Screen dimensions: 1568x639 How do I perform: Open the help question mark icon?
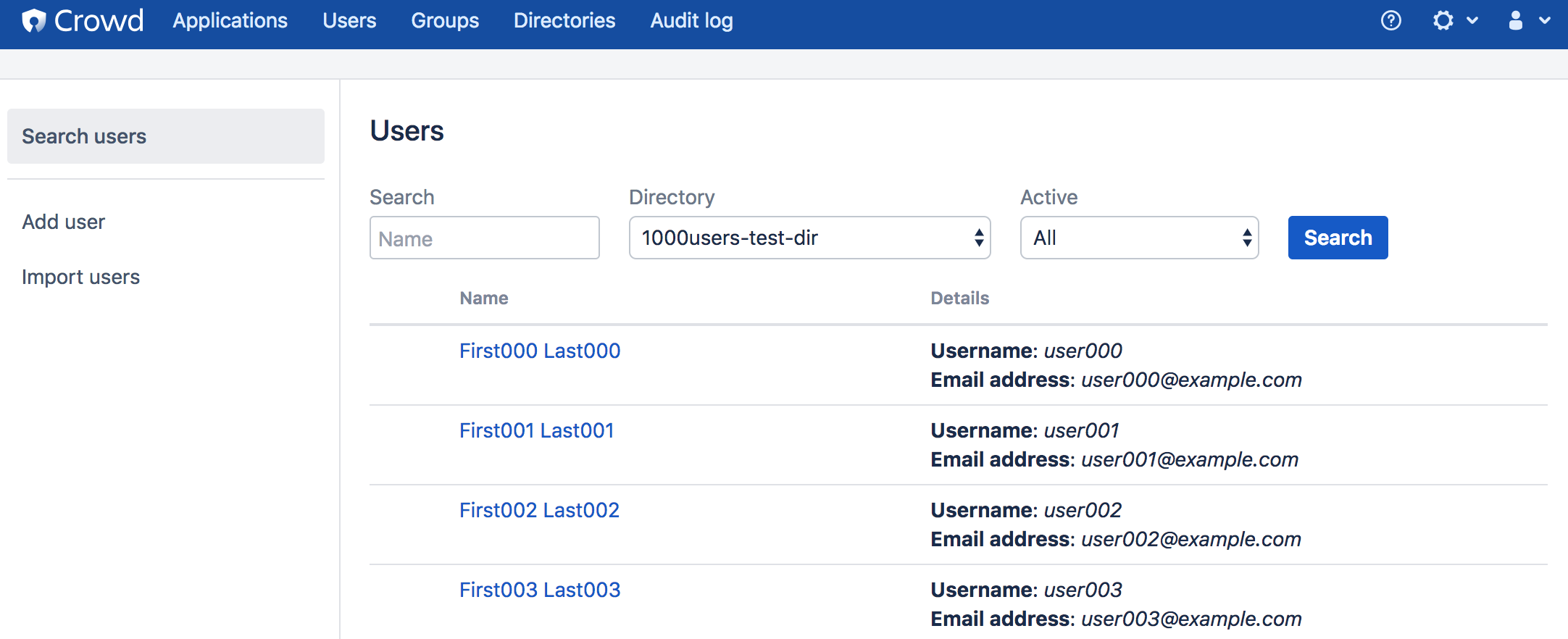(1390, 20)
